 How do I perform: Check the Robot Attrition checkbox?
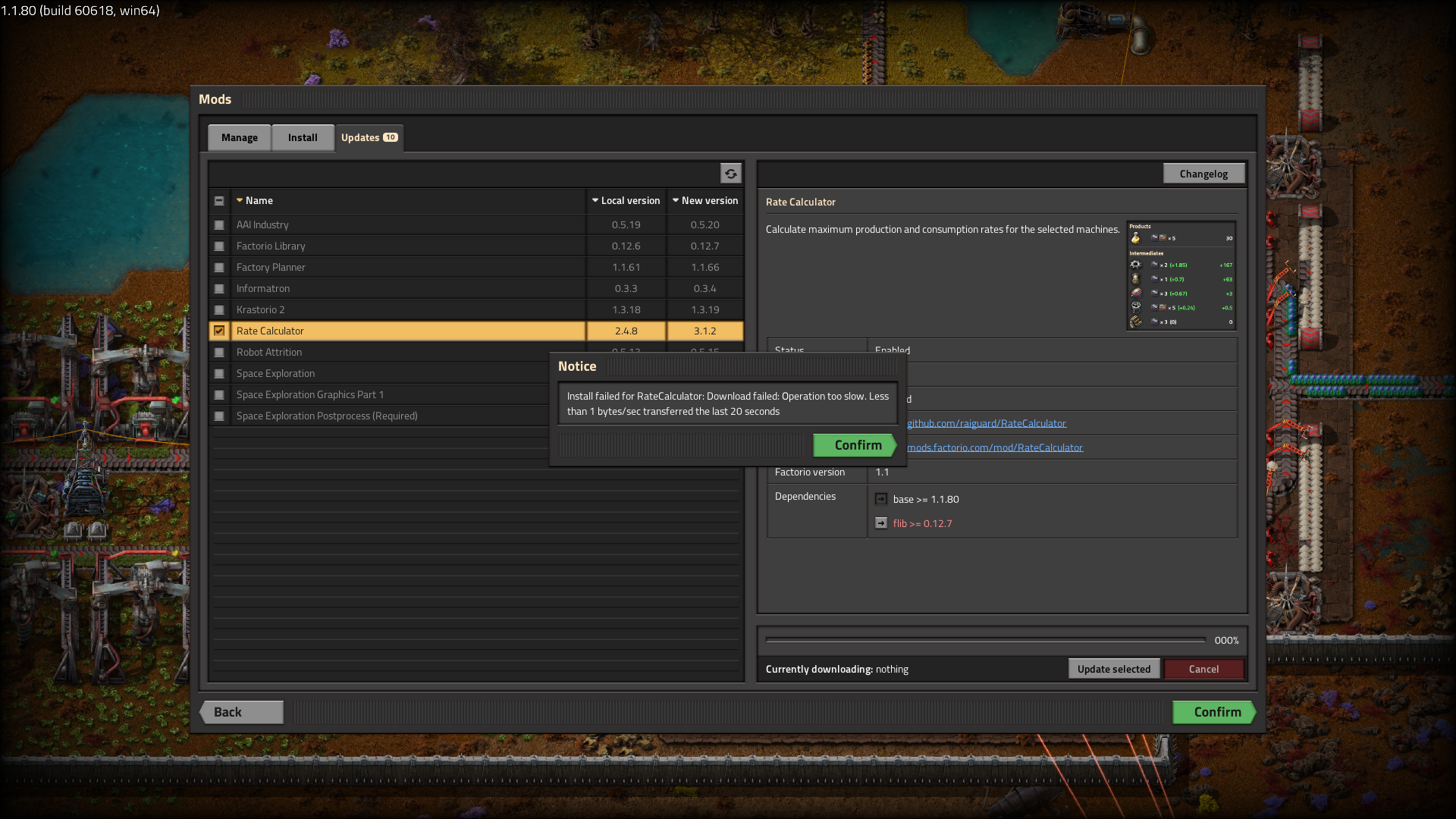219,353
